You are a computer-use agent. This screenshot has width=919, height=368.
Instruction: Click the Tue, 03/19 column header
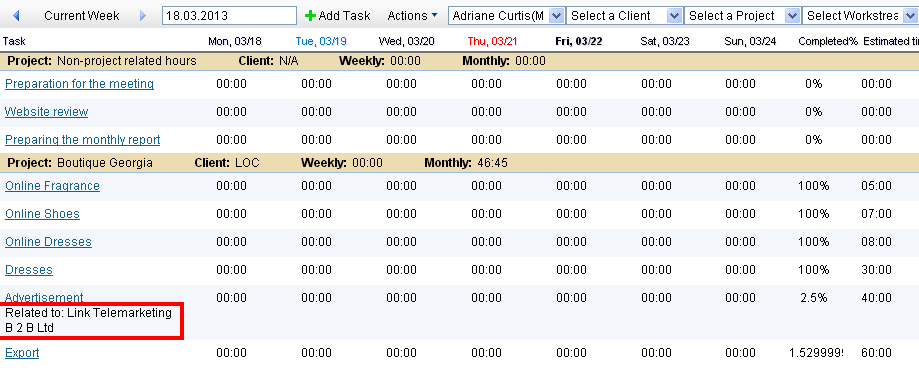(x=321, y=42)
